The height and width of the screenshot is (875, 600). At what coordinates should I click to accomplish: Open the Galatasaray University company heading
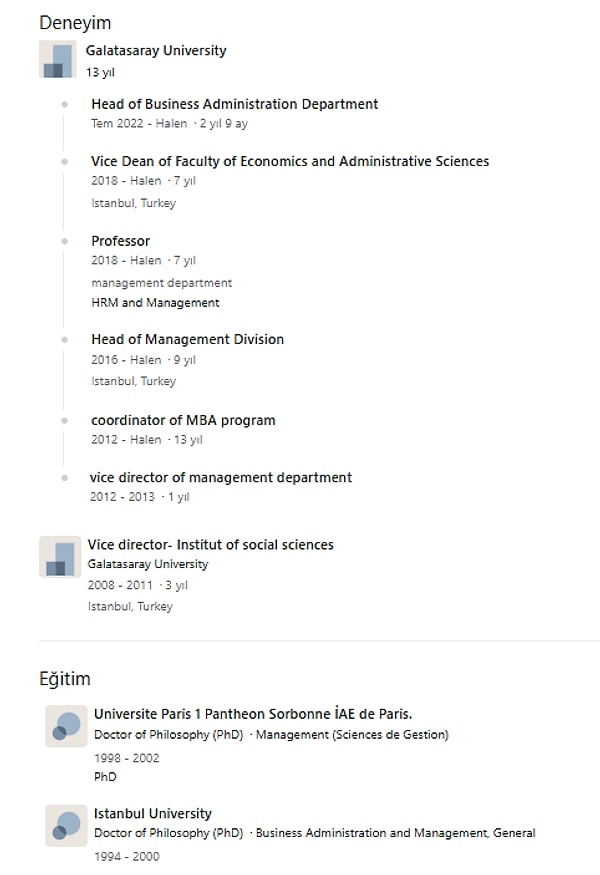coord(156,50)
